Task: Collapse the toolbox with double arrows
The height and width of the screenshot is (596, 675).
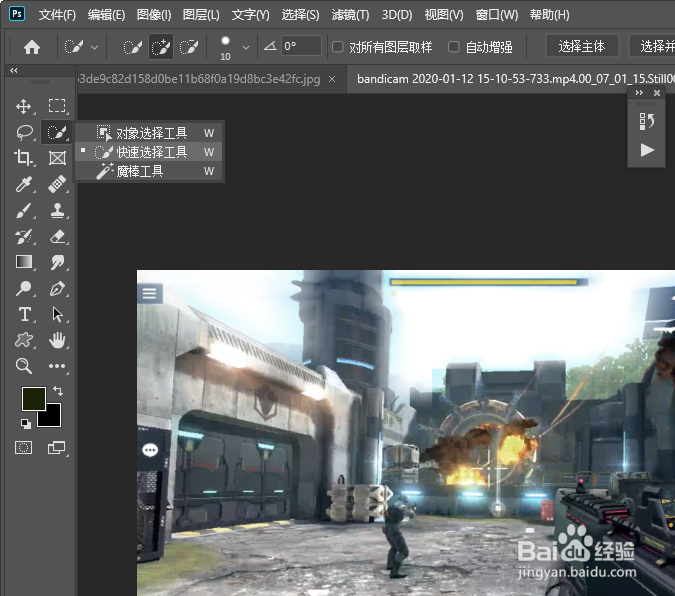Action: [x=14, y=71]
